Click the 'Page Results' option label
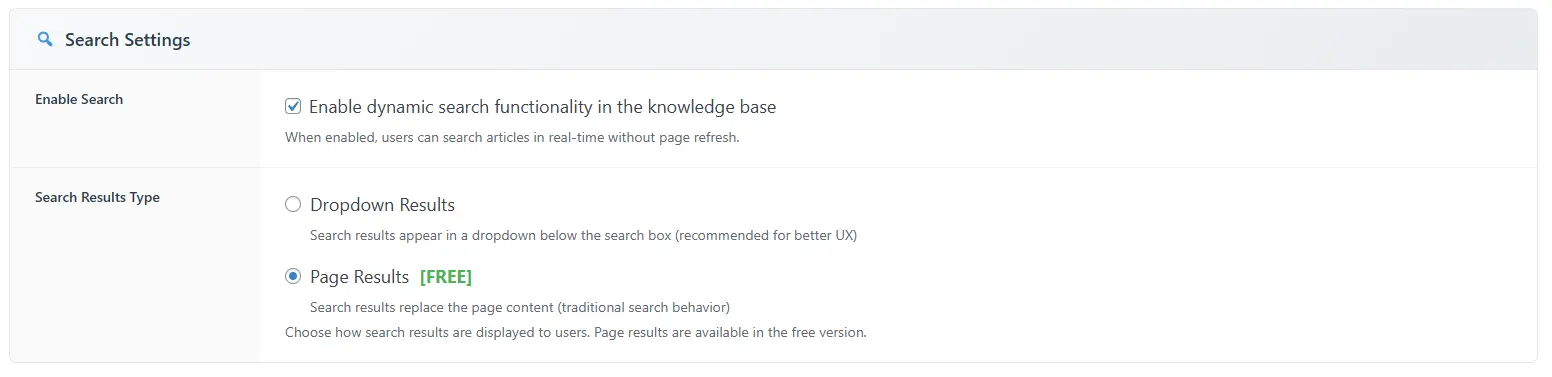This screenshot has width=1552, height=377. [359, 277]
